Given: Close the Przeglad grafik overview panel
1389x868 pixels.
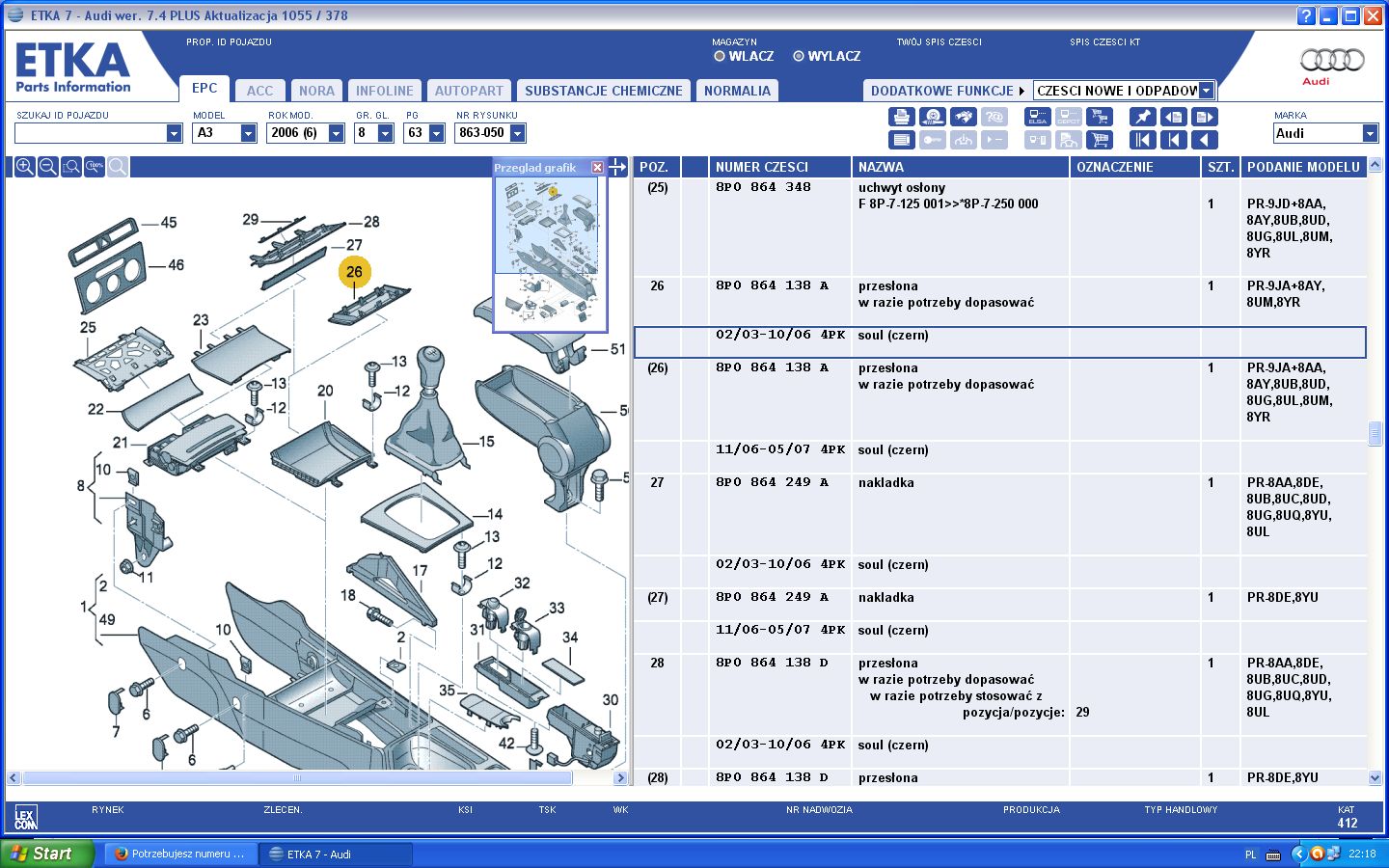Looking at the screenshot, I should coord(597,167).
